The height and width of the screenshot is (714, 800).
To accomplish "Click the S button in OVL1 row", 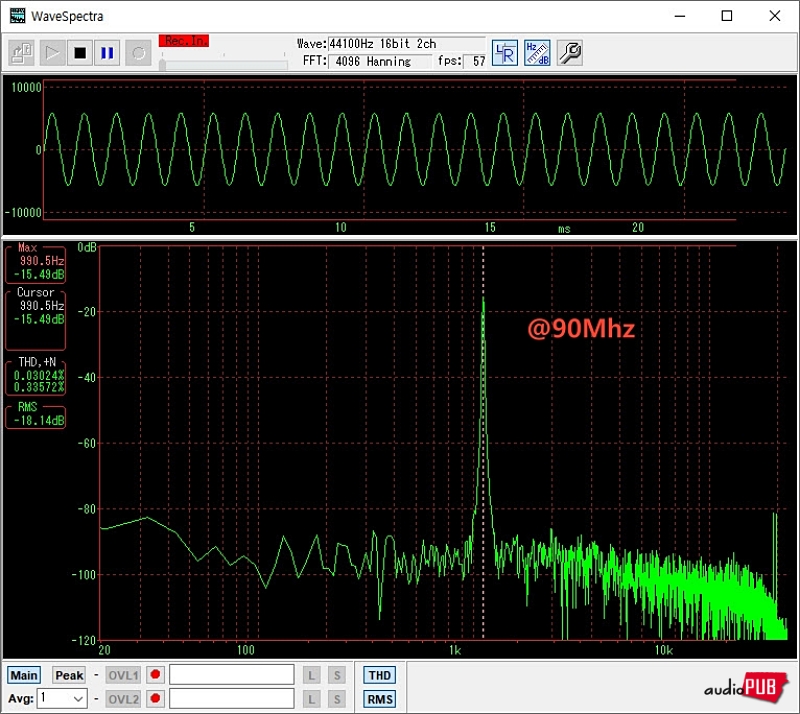I will (x=337, y=675).
